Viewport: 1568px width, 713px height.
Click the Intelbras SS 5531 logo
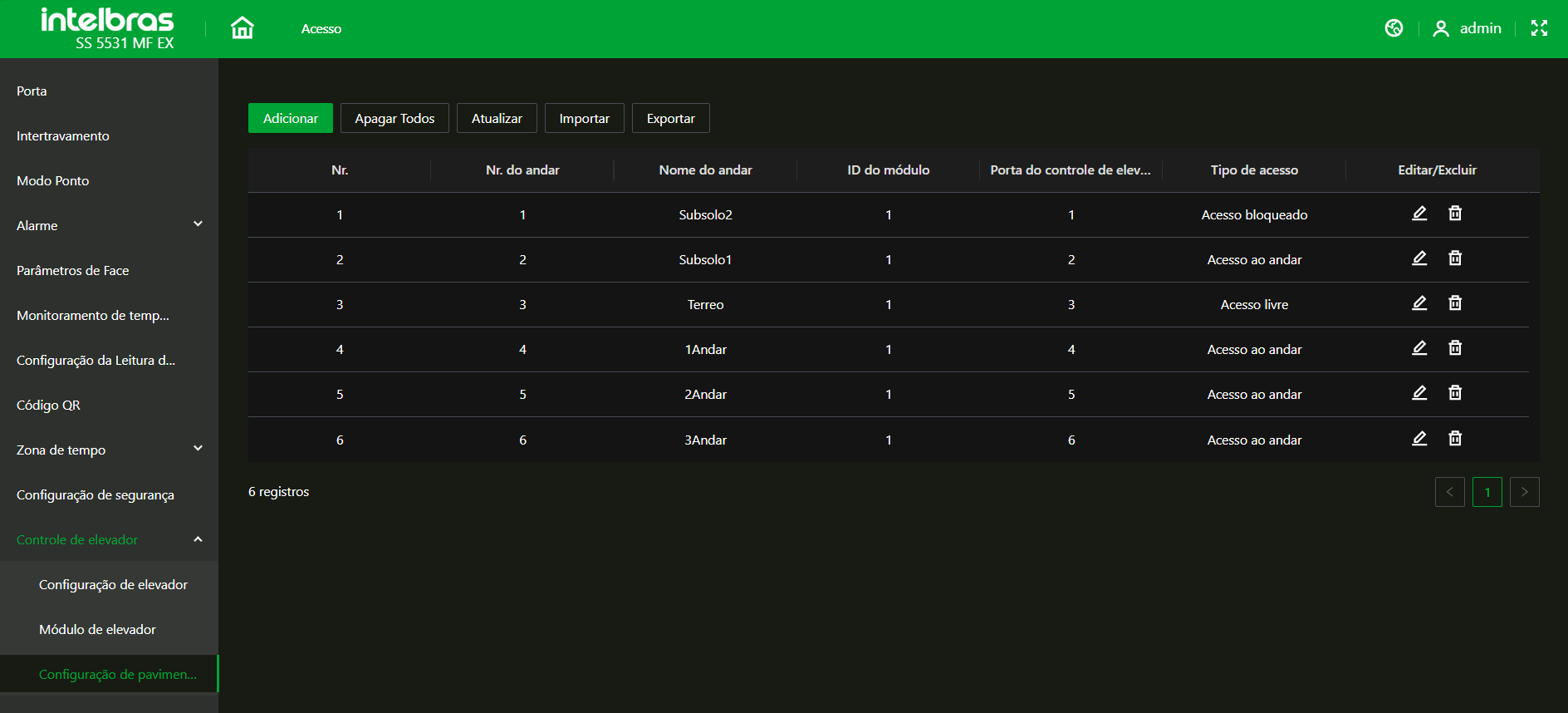pyautogui.click(x=108, y=29)
